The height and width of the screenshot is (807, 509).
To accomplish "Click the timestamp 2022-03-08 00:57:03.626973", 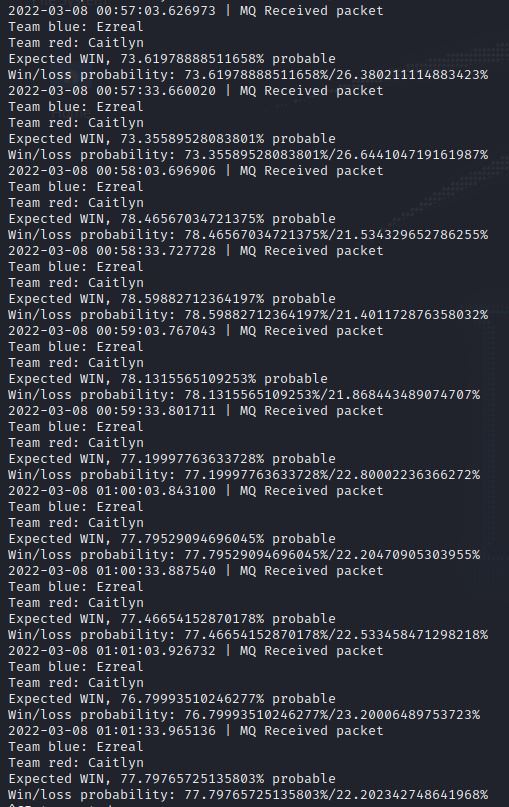I will tap(112, 11).
